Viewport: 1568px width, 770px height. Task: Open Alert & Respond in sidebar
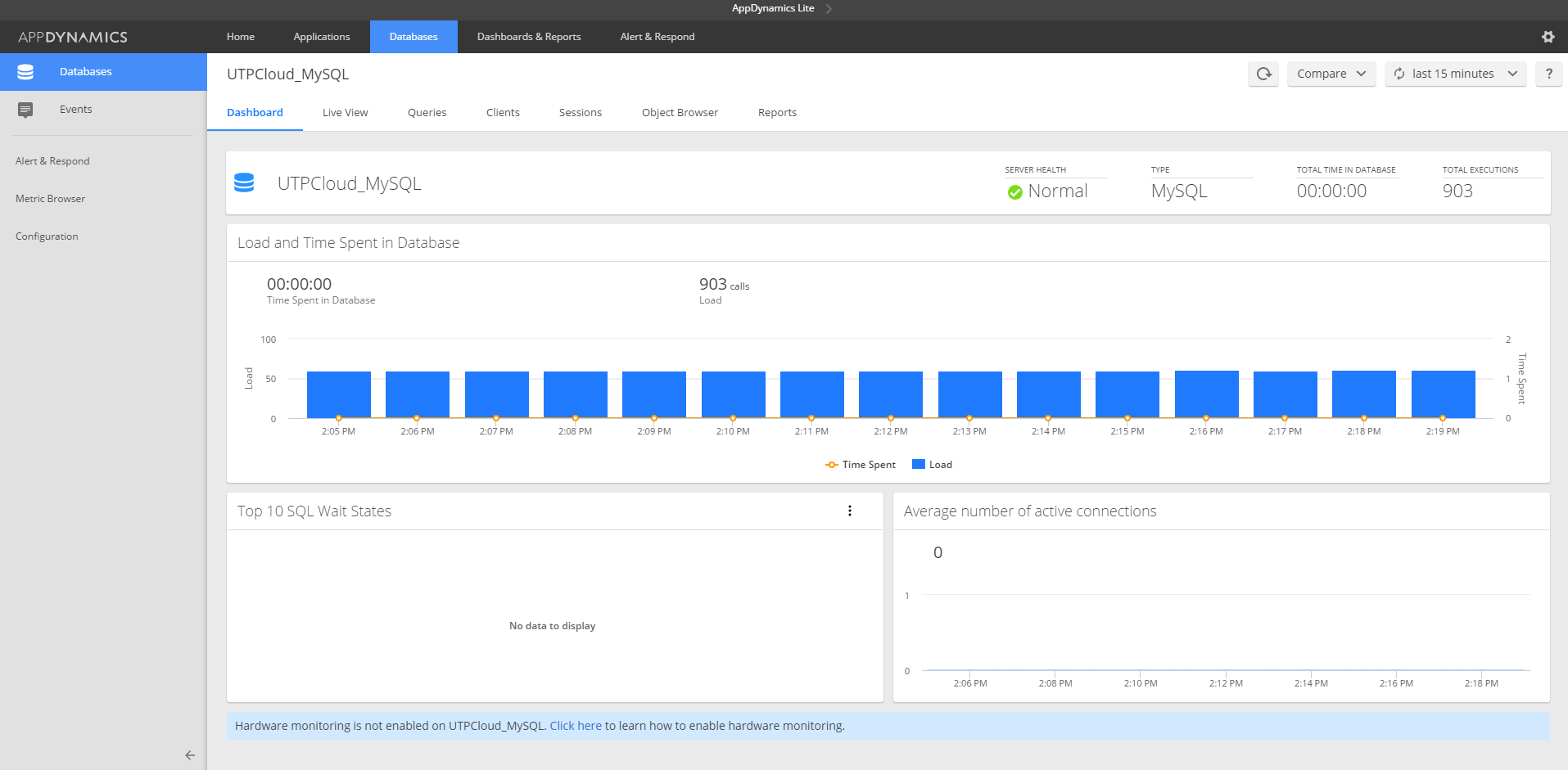(x=52, y=161)
